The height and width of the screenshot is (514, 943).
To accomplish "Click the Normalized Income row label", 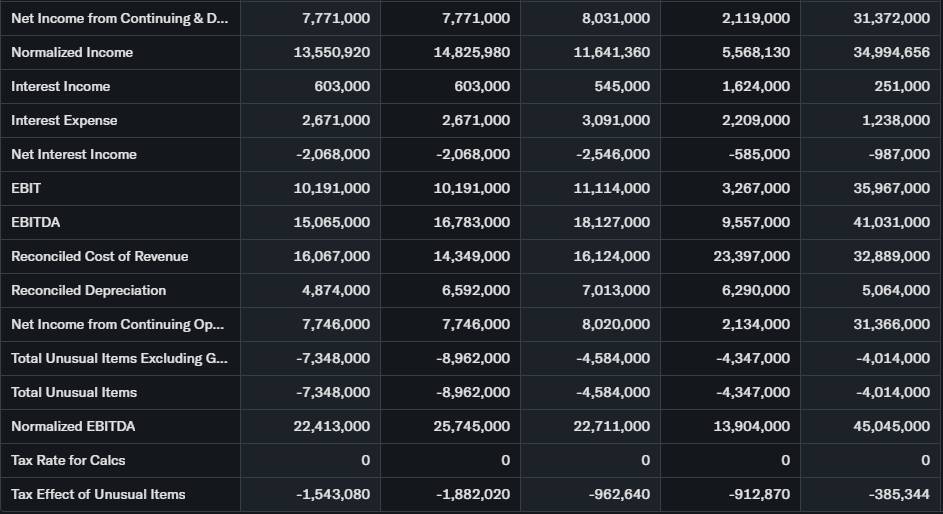I will 72,52.
